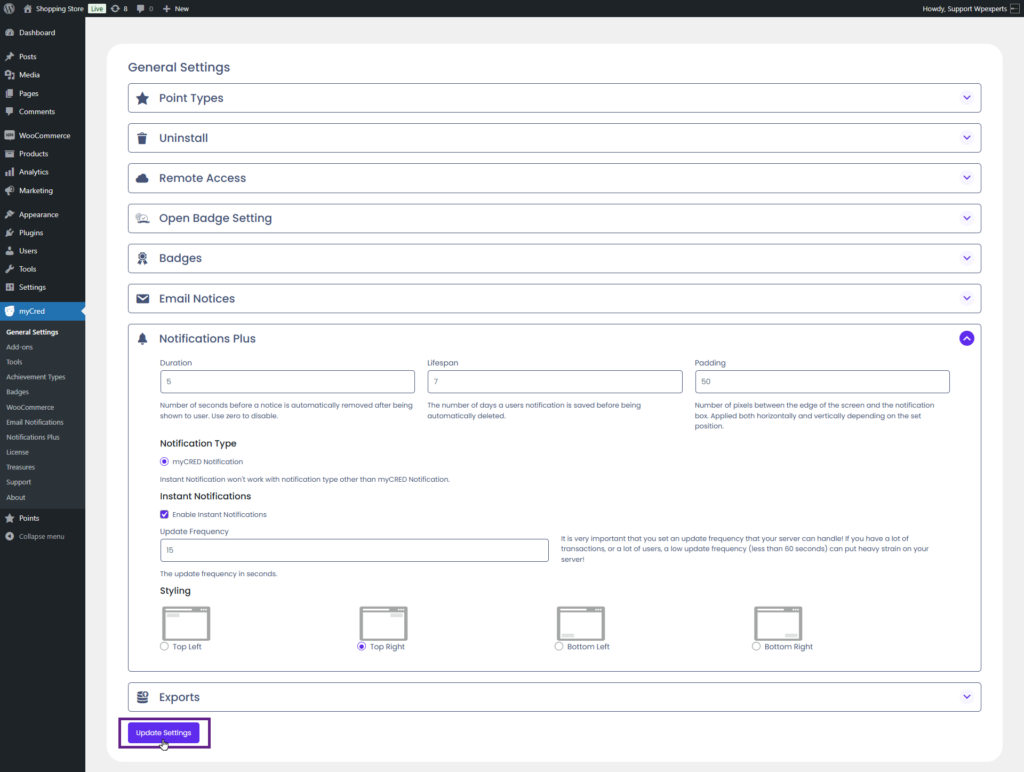The height and width of the screenshot is (772, 1024).
Task: Expand the Badges section chevron
Action: coord(966,258)
